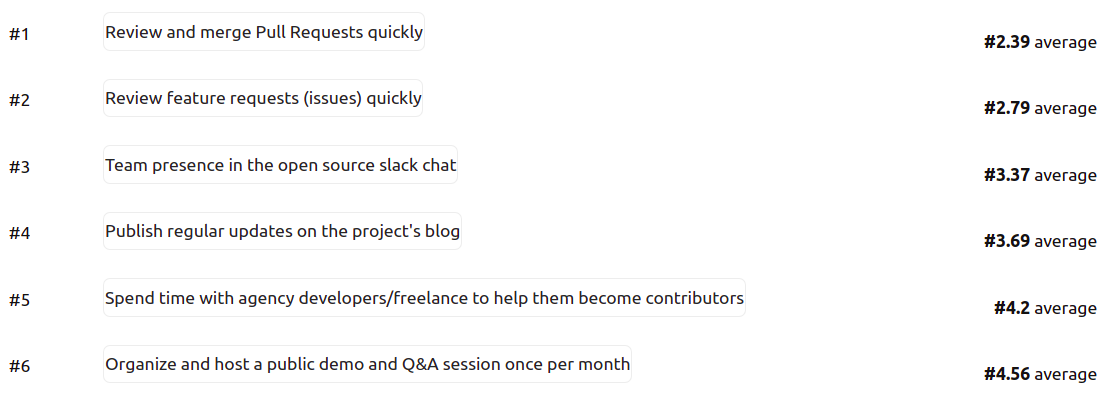Screen dimensions: 1117x395
Task: Select 'Review and merge Pull Requests quickly' box
Action: point(264,32)
